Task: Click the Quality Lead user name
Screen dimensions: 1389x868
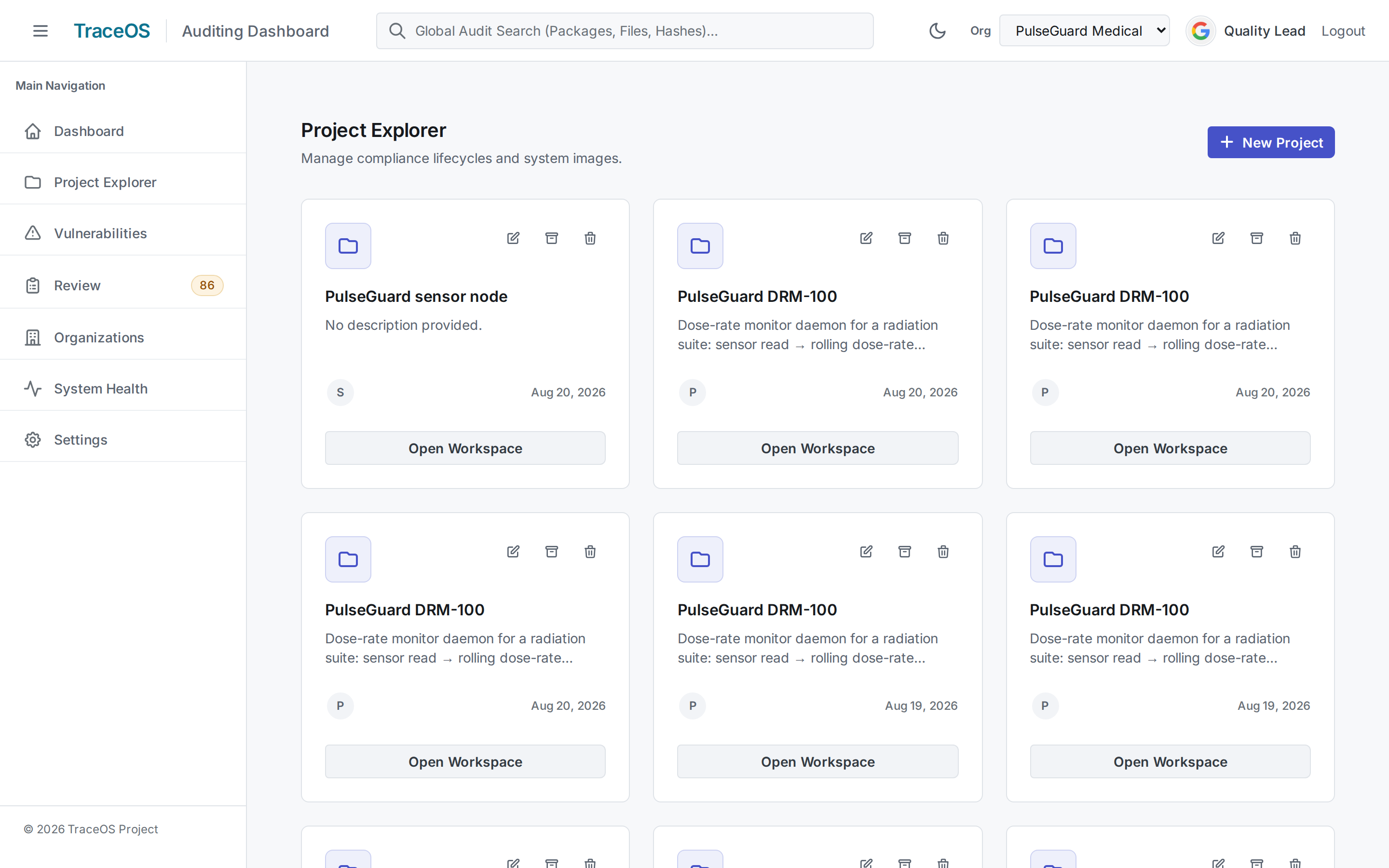Action: click(1265, 31)
